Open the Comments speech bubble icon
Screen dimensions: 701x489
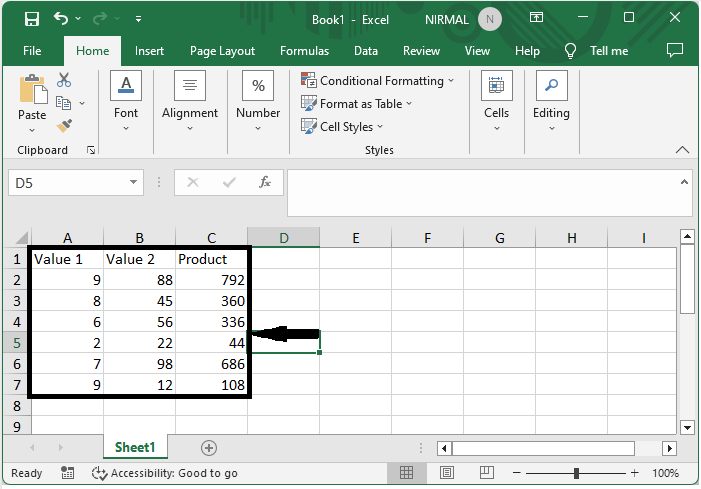675,50
